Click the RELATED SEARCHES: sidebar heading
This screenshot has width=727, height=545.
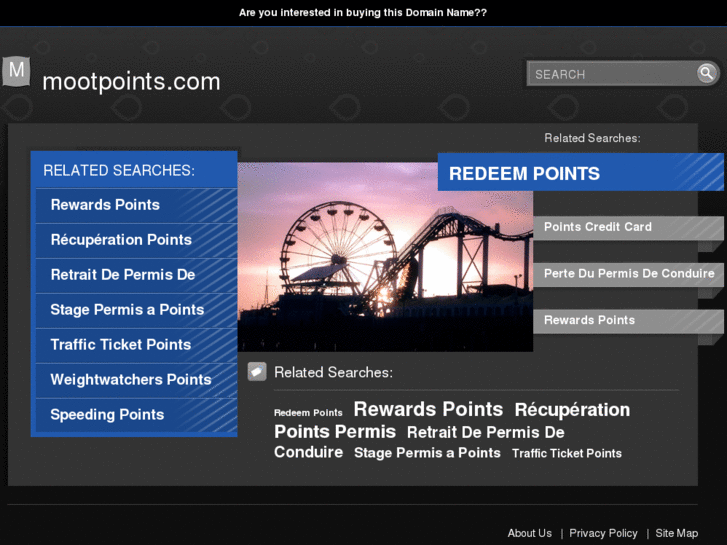click(119, 171)
